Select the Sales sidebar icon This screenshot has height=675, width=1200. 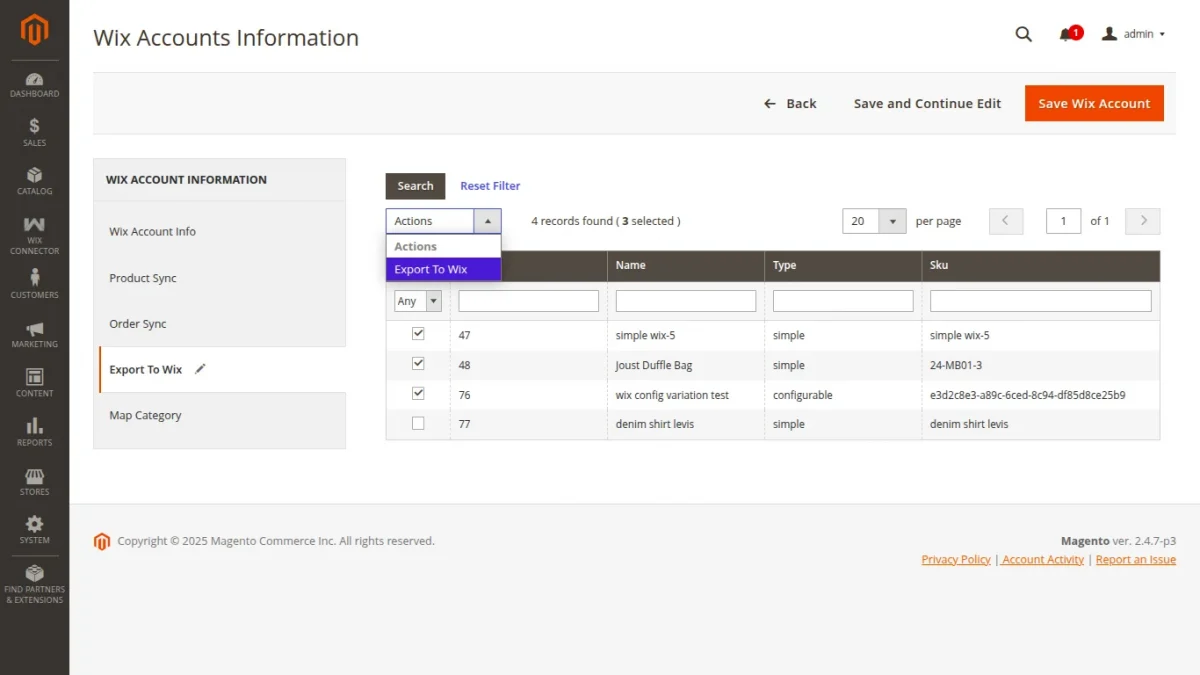pos(35,130)
